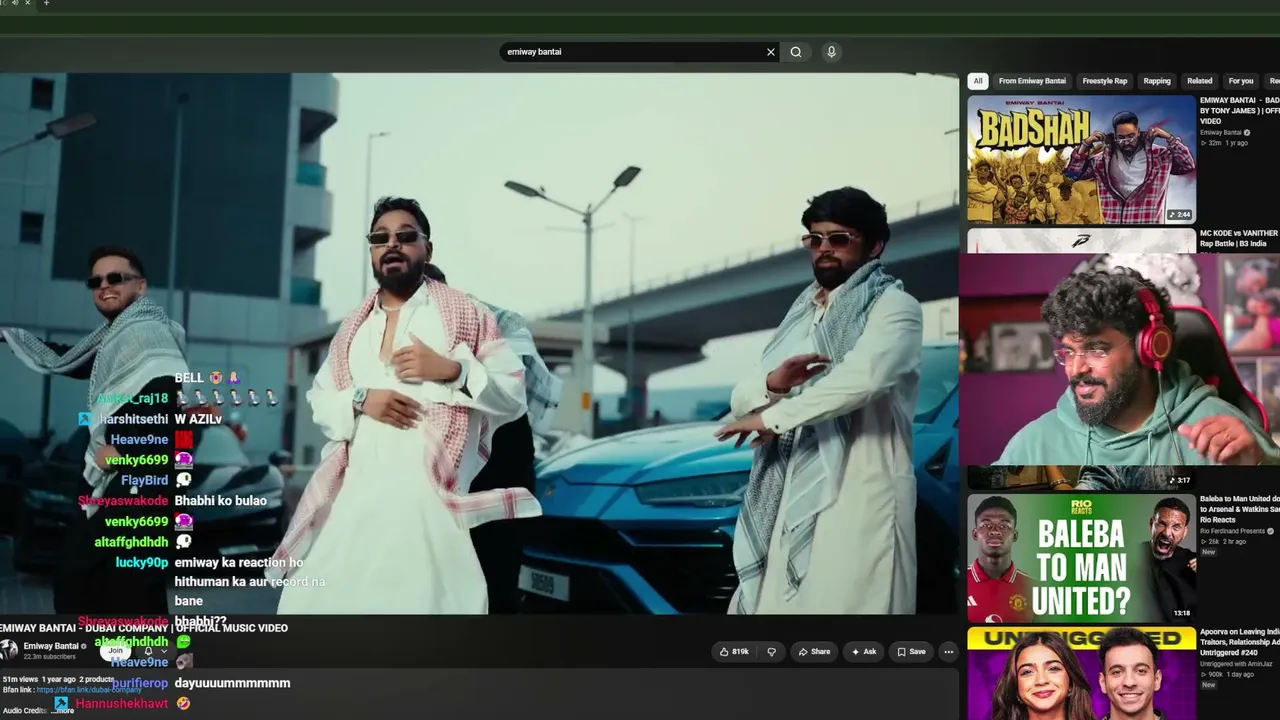The image size is (1280, 720).
Task: Open Emiway Bantai channel avatar
Action: (9, 650)
